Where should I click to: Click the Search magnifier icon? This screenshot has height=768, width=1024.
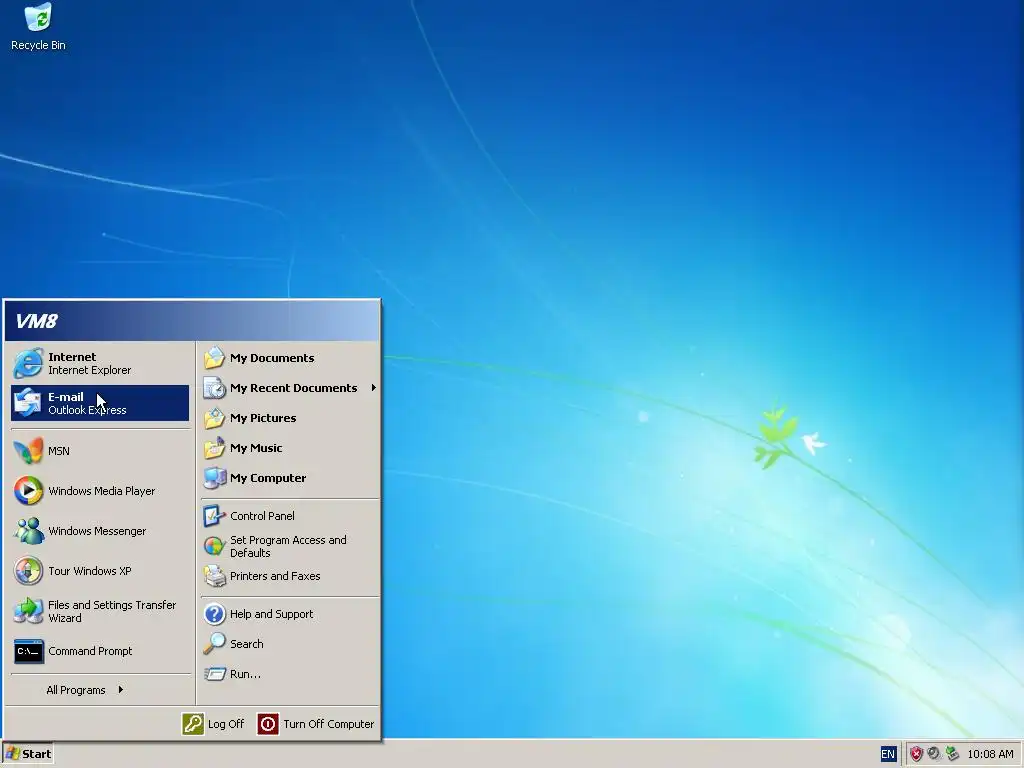click(x=214, y=644)
